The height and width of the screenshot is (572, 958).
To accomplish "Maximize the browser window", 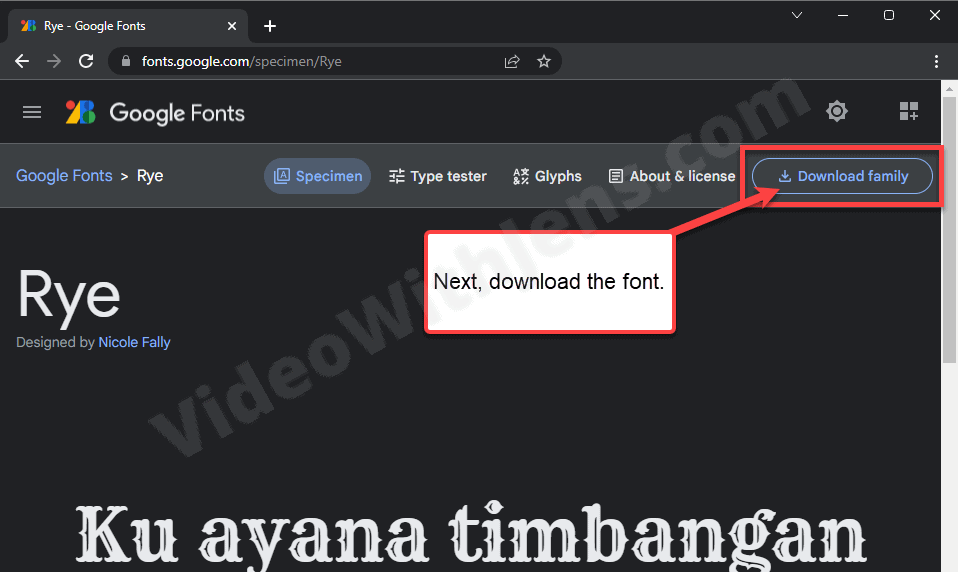I will 889,15.
